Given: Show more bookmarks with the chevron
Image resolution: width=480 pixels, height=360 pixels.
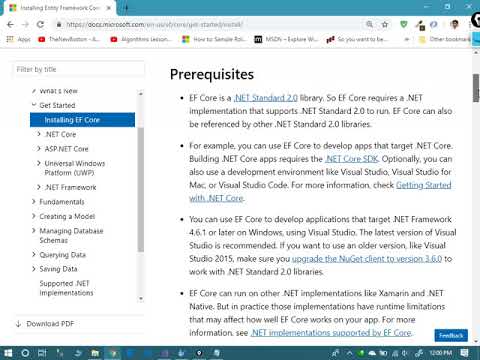Looking at the screenshot, I should pyautogui.click(x=407, y=39).
